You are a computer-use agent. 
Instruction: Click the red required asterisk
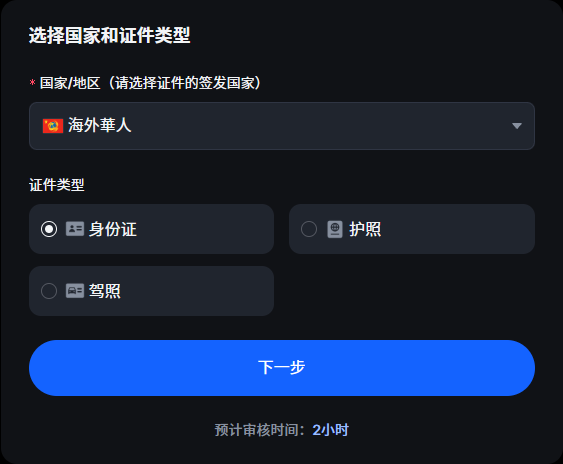tap(32, 83)
